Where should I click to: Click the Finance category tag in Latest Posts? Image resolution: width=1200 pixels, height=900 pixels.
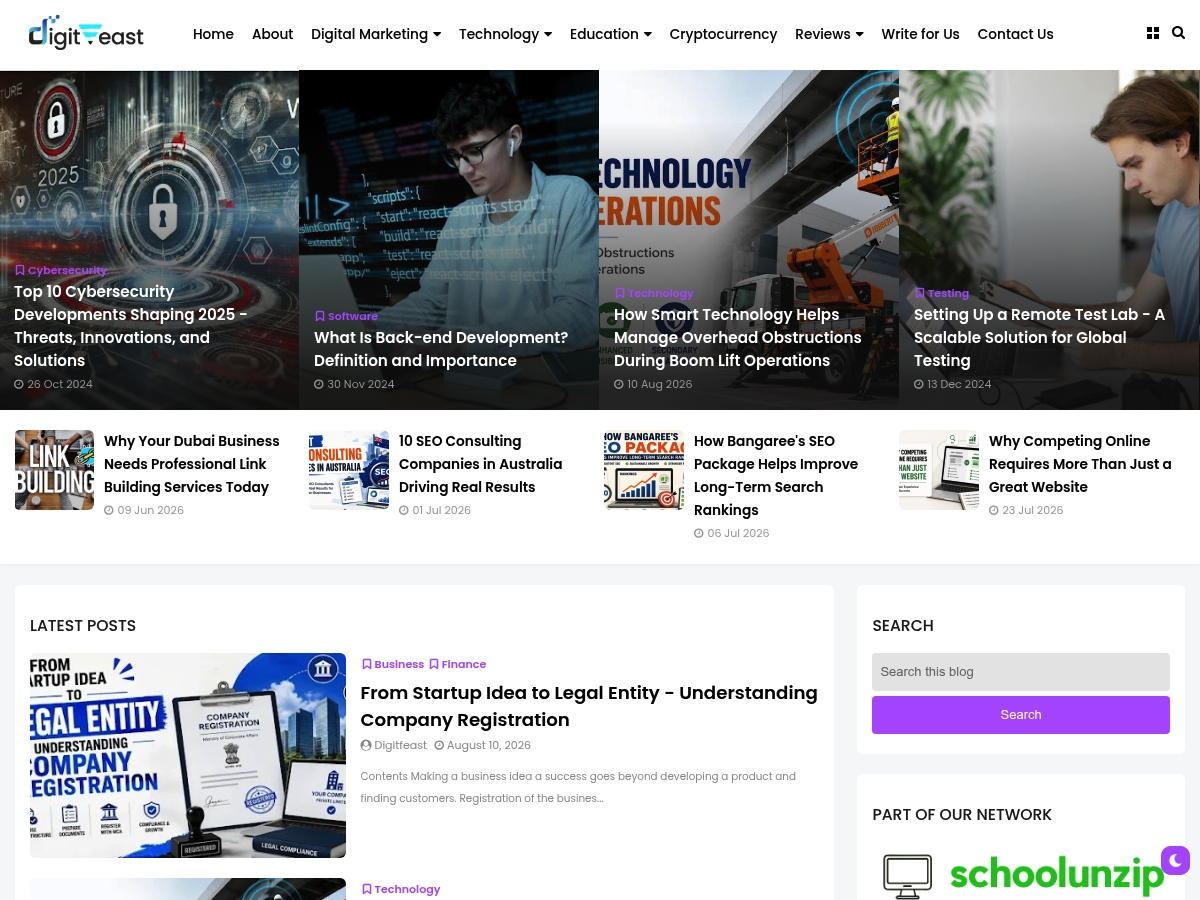(x=458, y=664)
